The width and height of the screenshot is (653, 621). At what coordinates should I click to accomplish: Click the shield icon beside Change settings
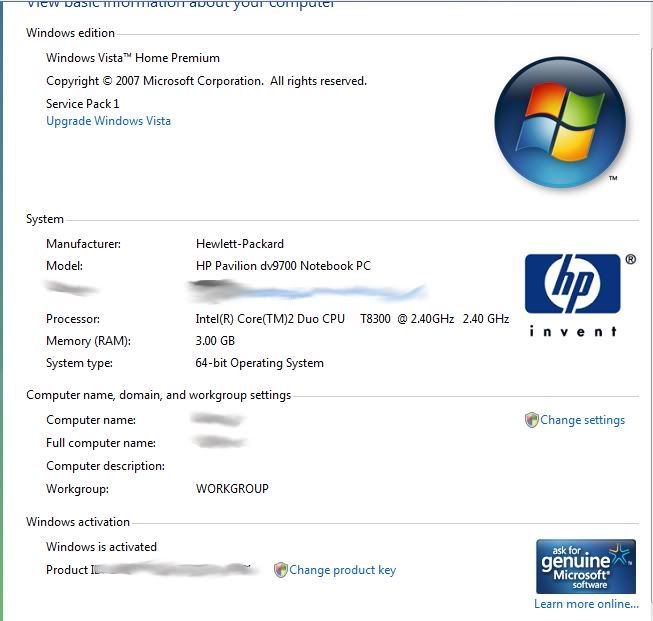(x=531, y=420)
